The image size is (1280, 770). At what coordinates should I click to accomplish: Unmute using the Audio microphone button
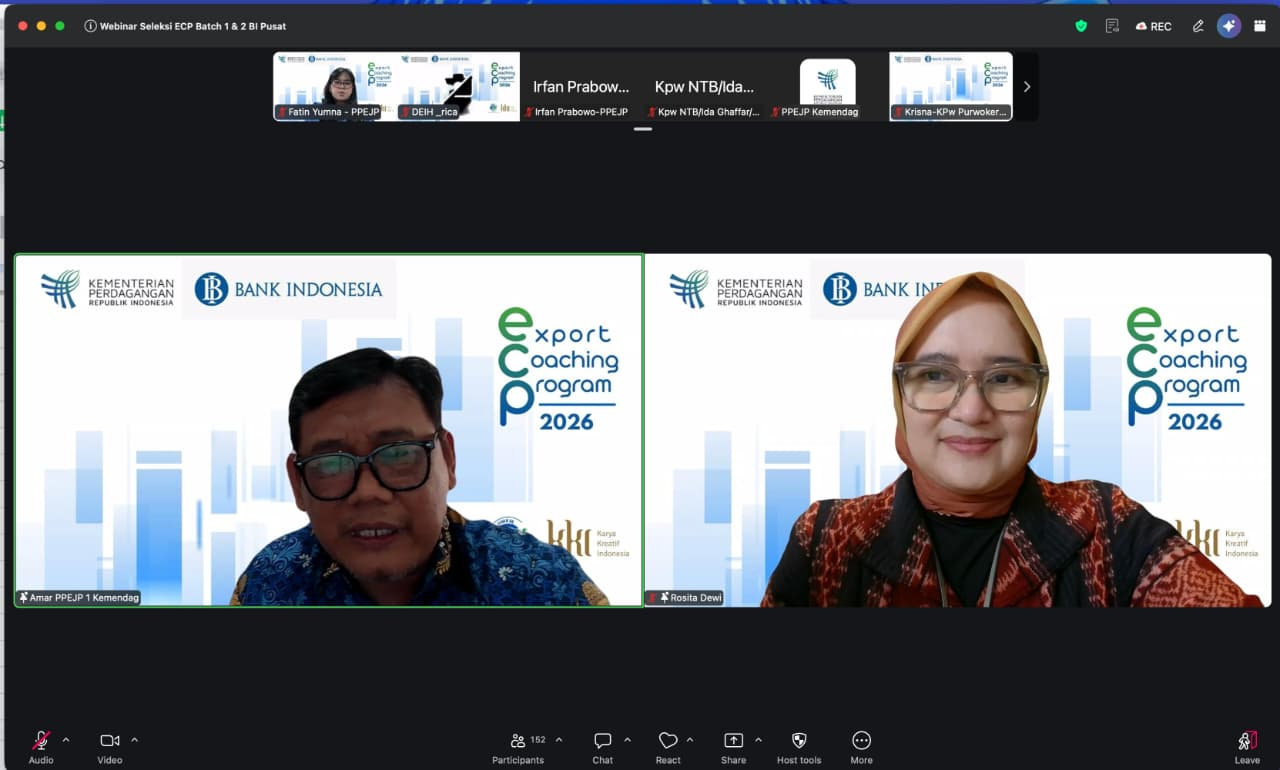pos(41,746)
